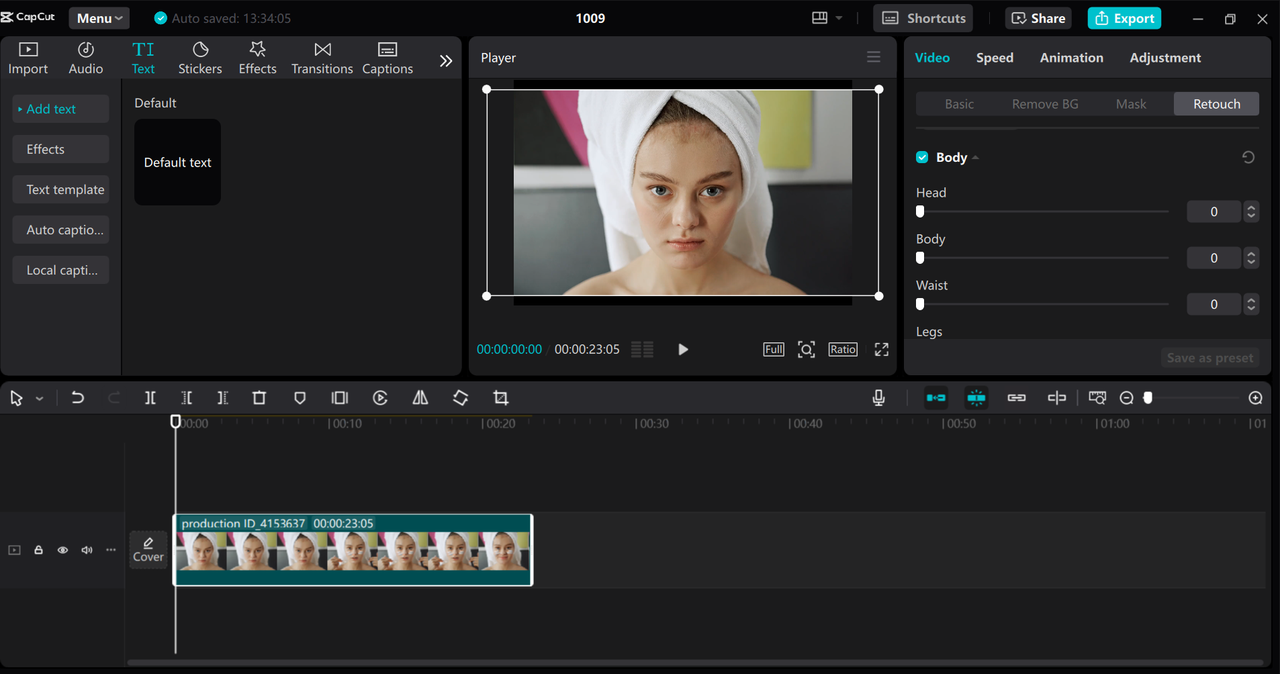The width and height of the screenshot is (1280, 674).
Task: Click the marker shield icon
Action: (299, 398)
